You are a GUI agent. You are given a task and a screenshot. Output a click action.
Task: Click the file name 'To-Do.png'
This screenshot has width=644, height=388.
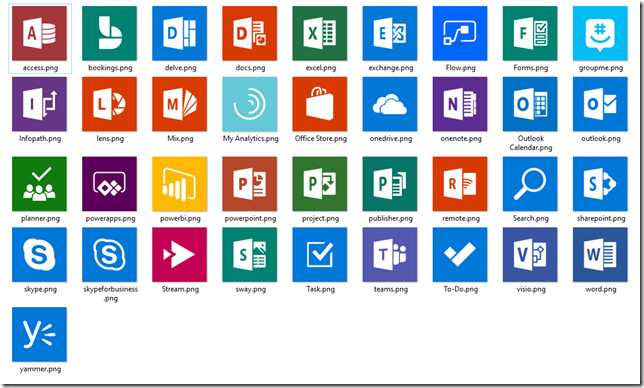pos(461,289)
